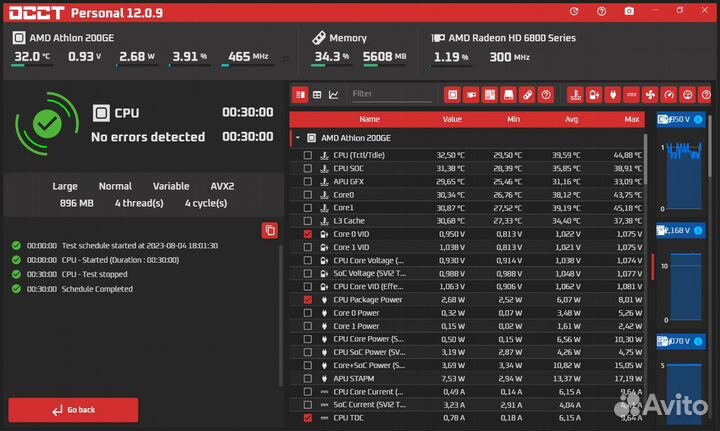Image resolution: width=720 pixels, height=431 pixels.
Task: Click the info icon on the 2,168 V graph
Action: [x=698, y=230]
